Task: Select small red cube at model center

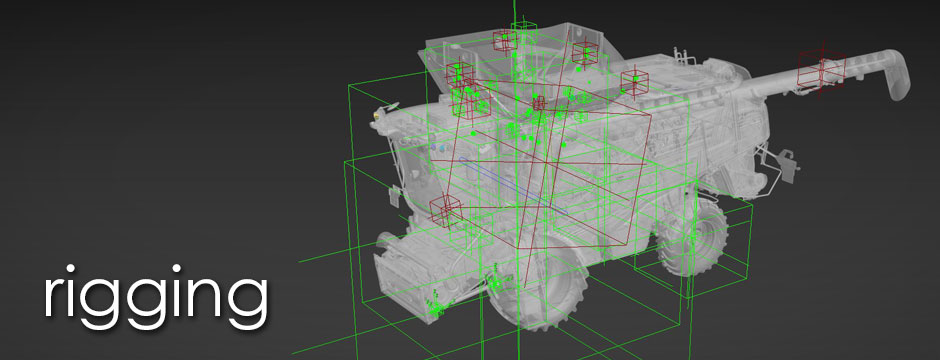Action: click(539, 102)
